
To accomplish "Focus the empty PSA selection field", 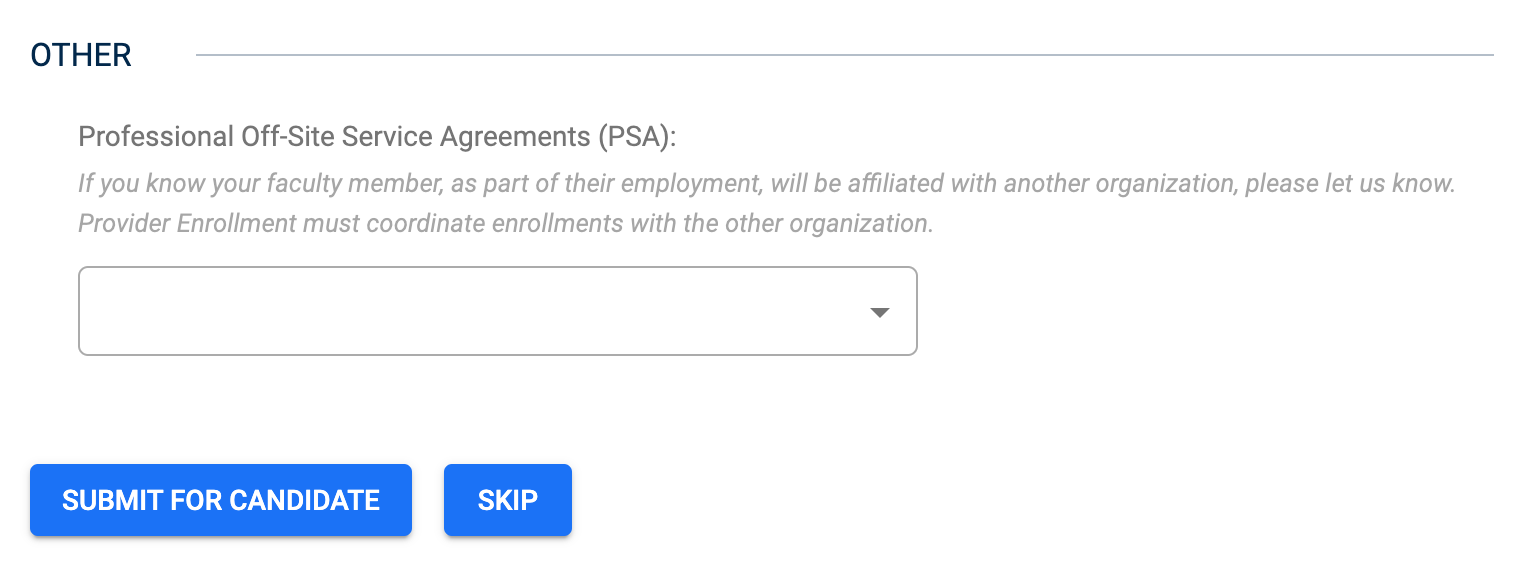I will 497,311.
